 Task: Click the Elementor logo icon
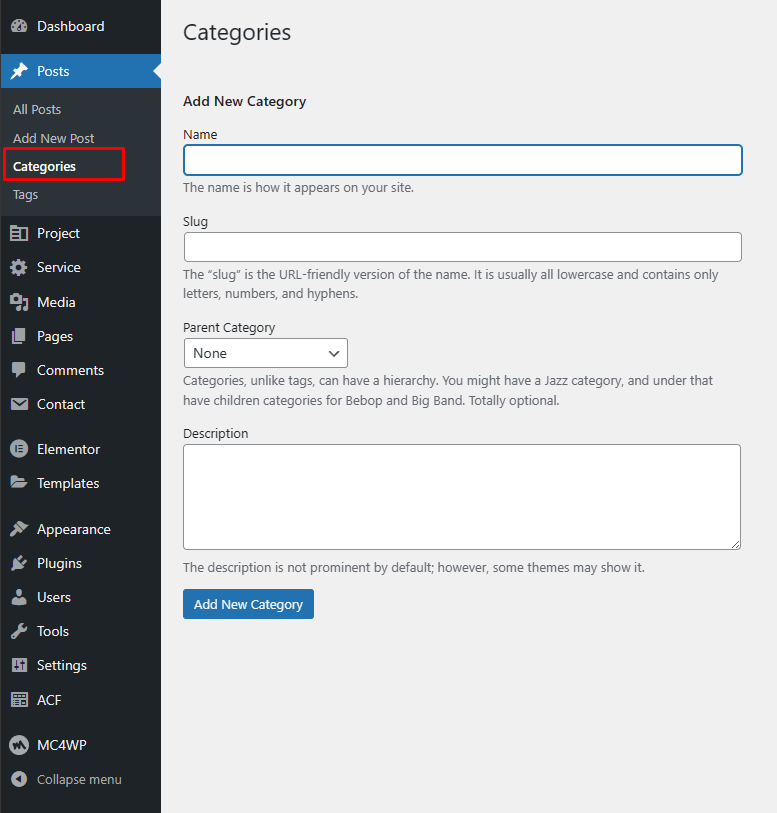click(19, 449)
